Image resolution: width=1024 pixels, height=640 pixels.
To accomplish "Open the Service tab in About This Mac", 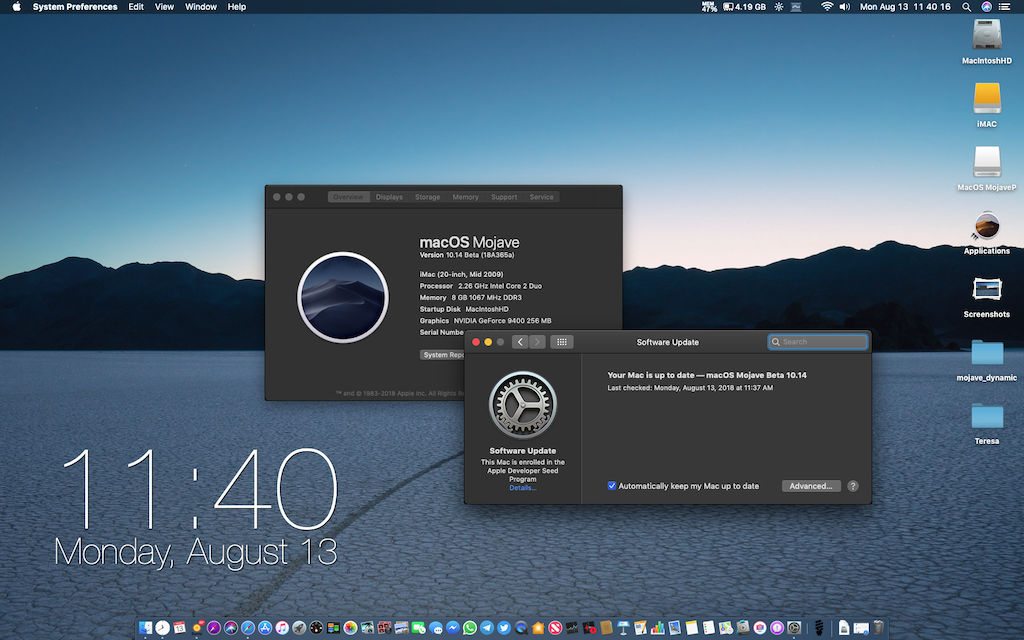I will tap(541, 197).
